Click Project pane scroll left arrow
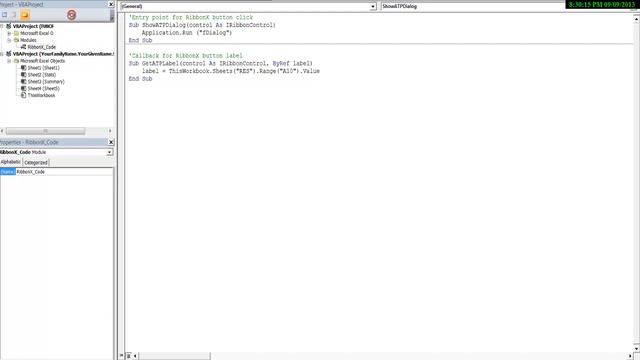Screen dimensions: 640x360 click(2, 131)
